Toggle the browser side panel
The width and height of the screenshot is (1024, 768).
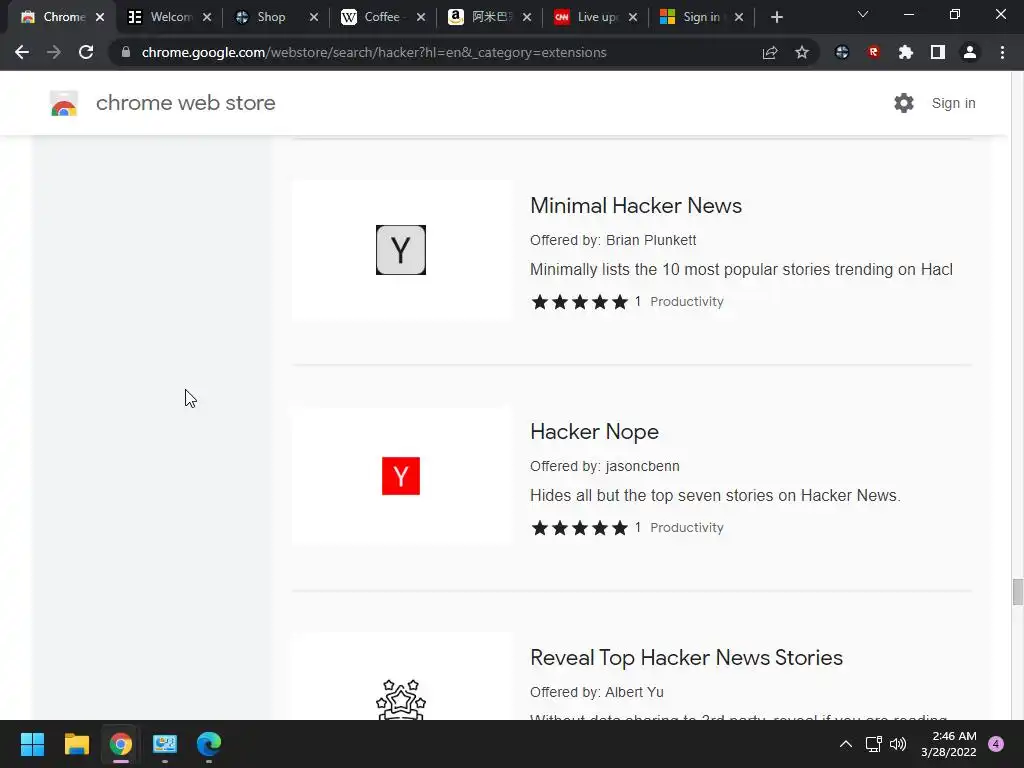938,52
